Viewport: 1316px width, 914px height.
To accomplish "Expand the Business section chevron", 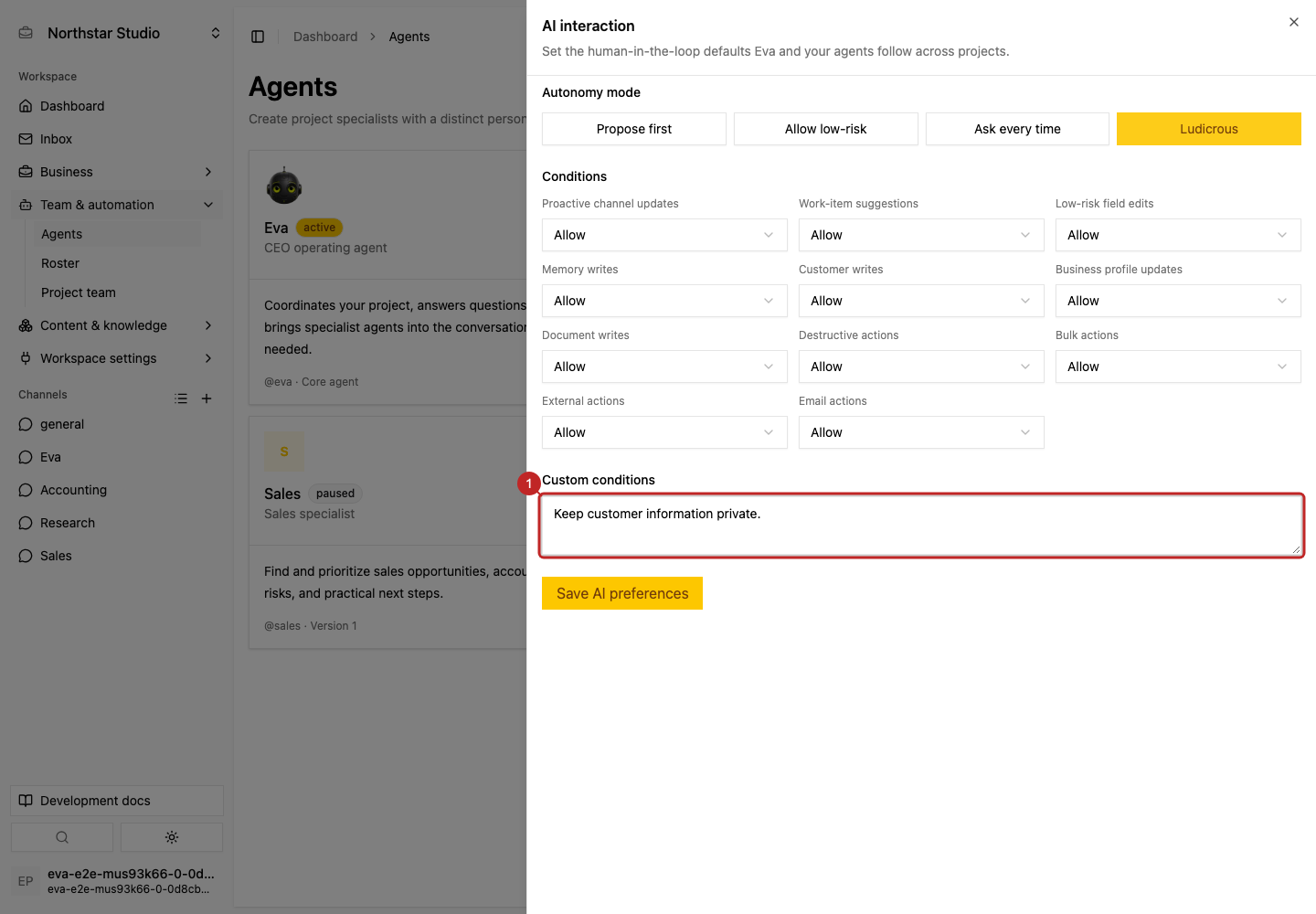I will (208, 172).
